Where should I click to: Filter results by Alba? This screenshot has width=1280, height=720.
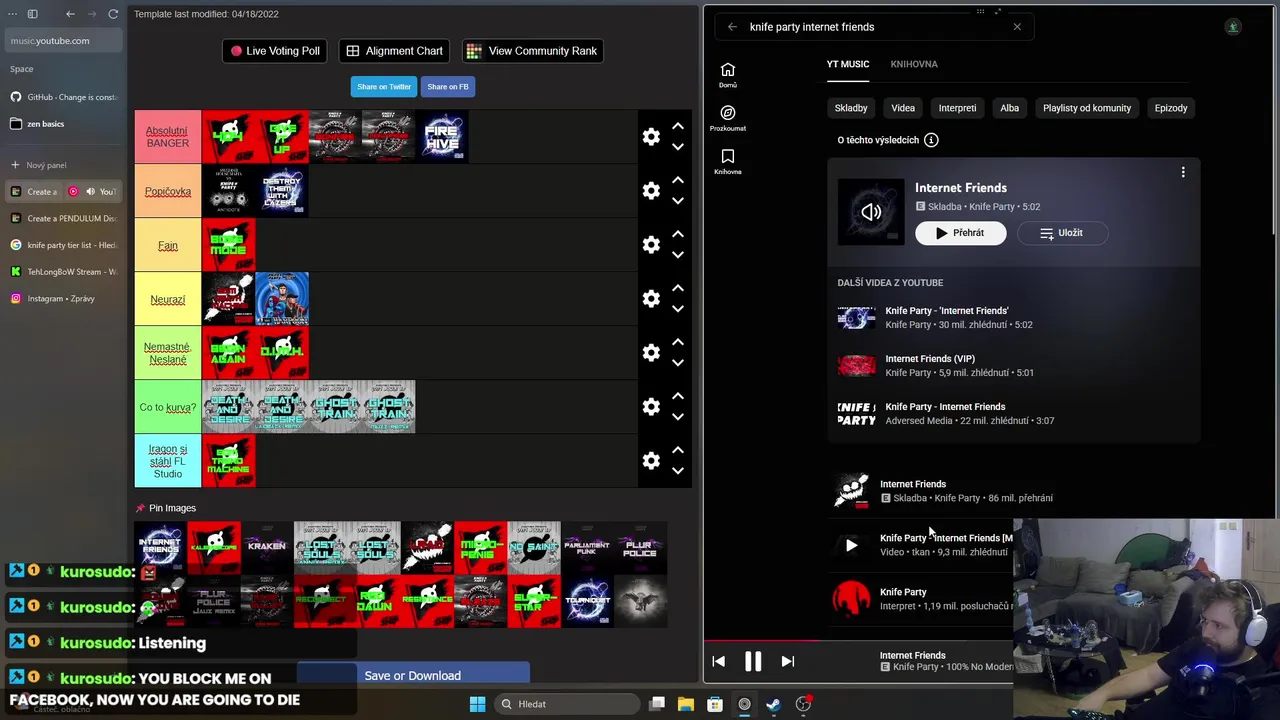tap(1010, 108)
